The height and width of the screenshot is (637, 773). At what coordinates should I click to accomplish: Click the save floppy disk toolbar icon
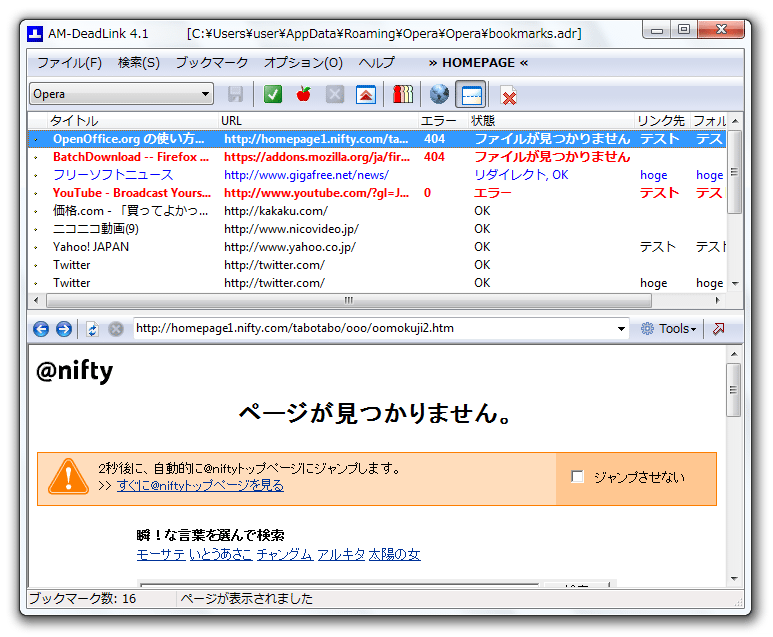[235, 94]
